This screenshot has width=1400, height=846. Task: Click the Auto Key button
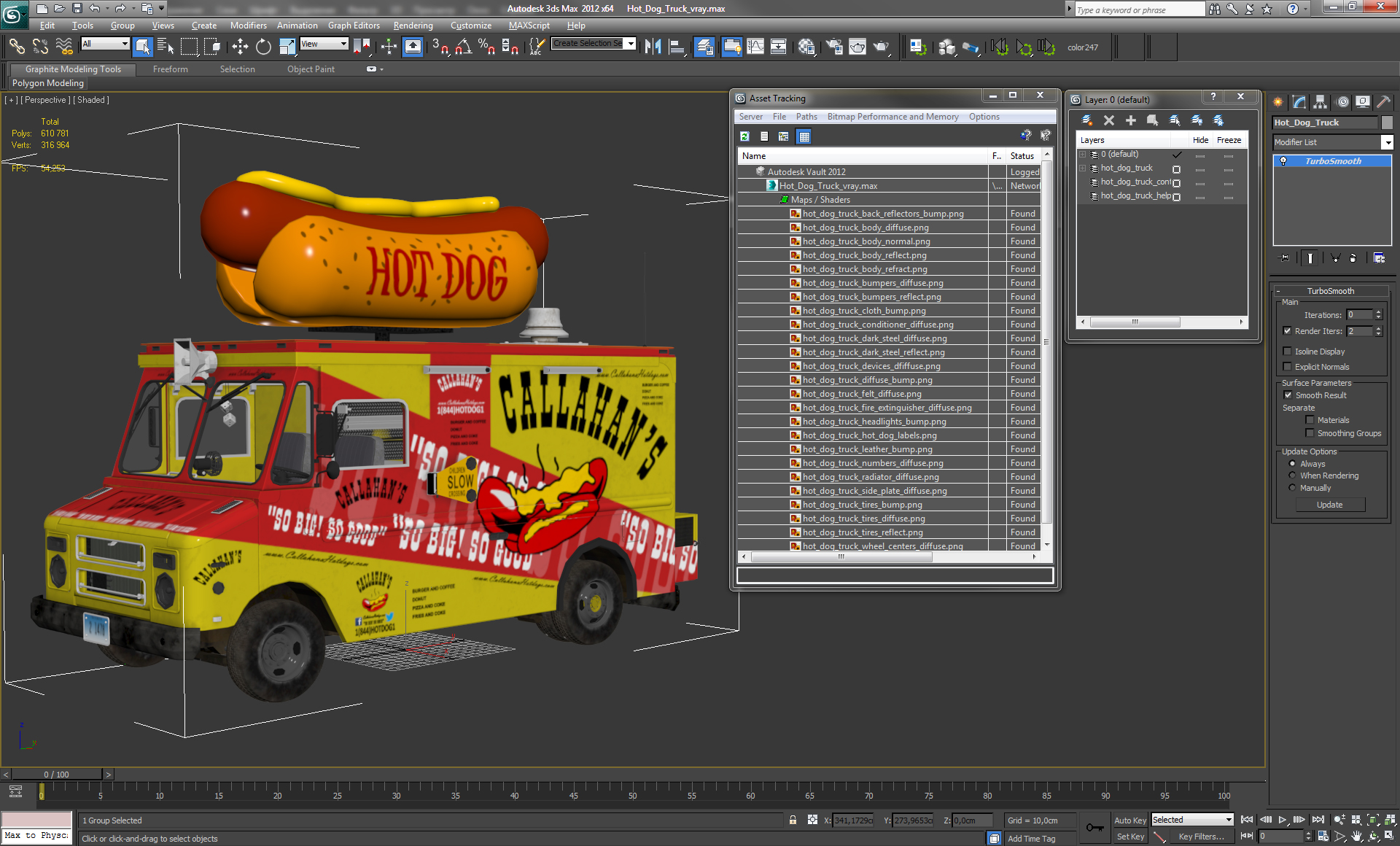[1129, 820]
